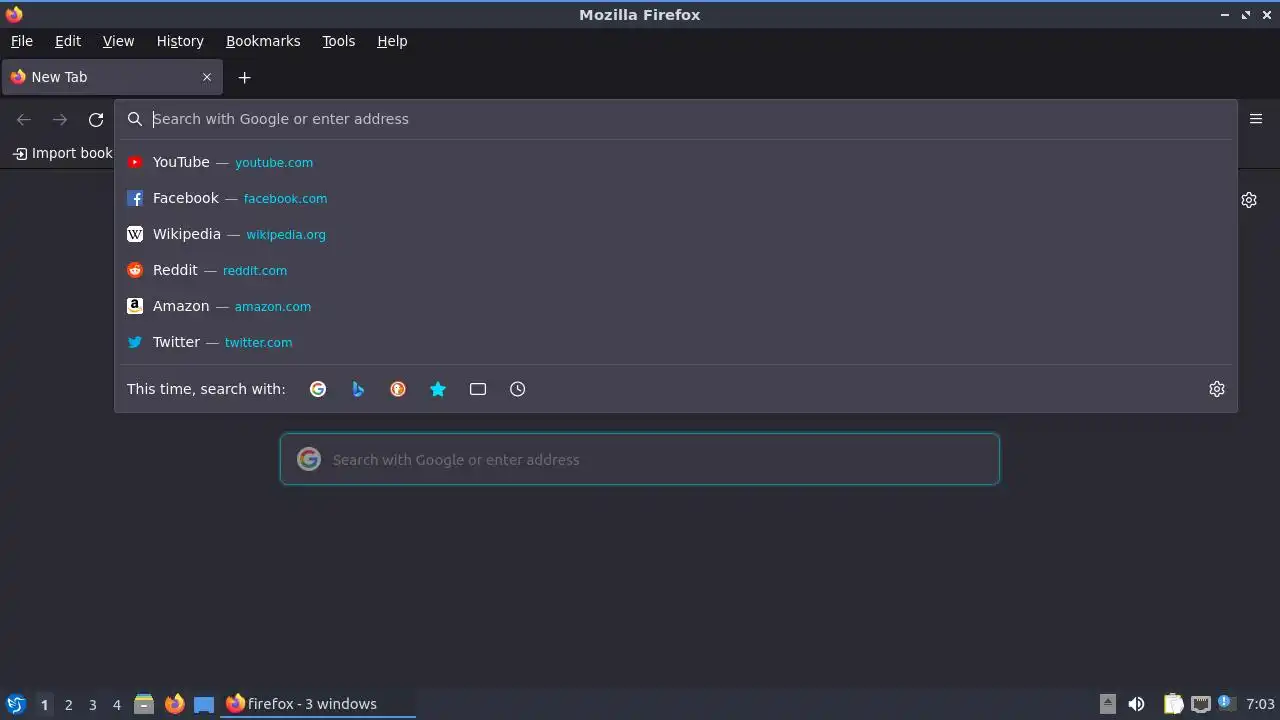Open the file manager taskbar launcher
1280x720 pixels.
144,704
